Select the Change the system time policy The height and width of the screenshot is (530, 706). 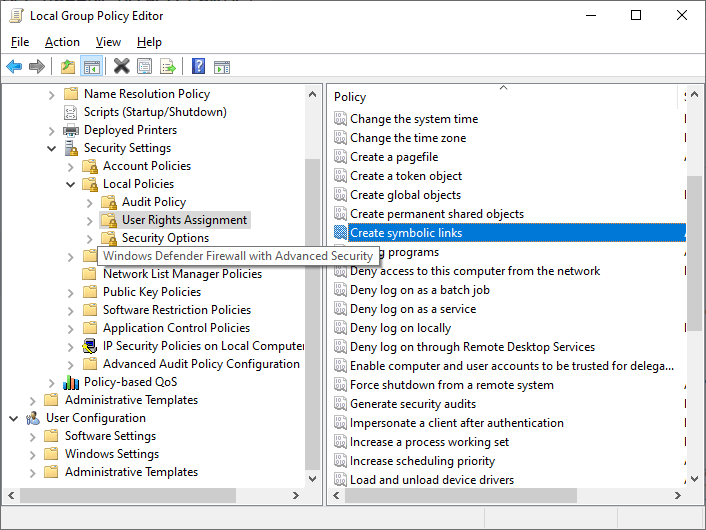(x=414, y=119)
